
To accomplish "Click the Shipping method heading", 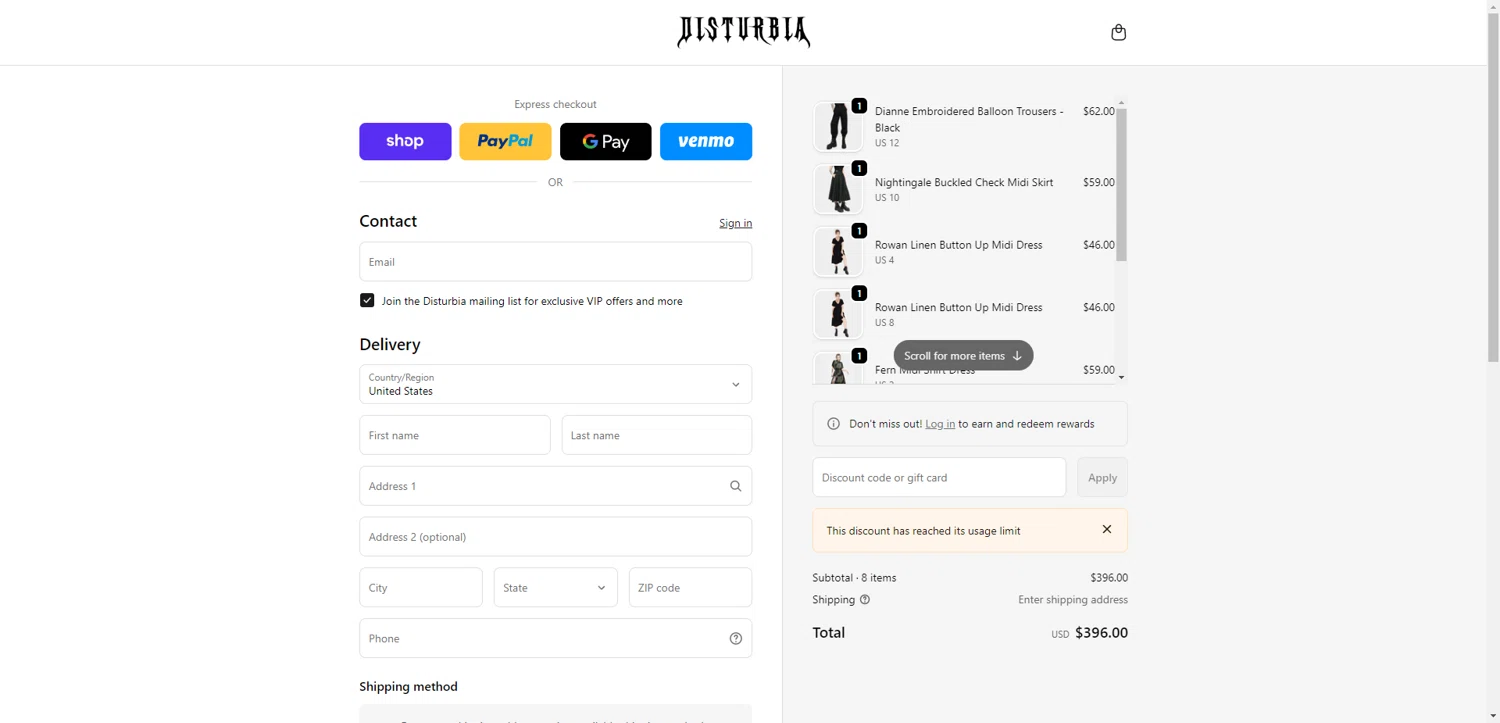I will pyautogui.click(x=408, y=686).
